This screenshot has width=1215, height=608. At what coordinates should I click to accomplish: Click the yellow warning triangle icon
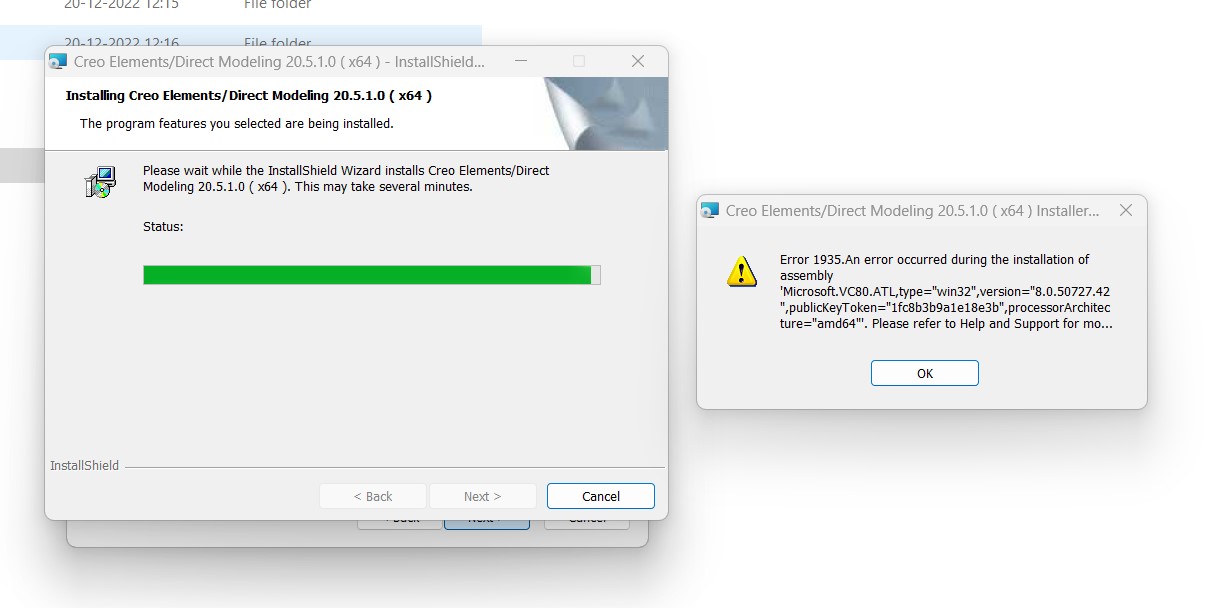point(741,271)
